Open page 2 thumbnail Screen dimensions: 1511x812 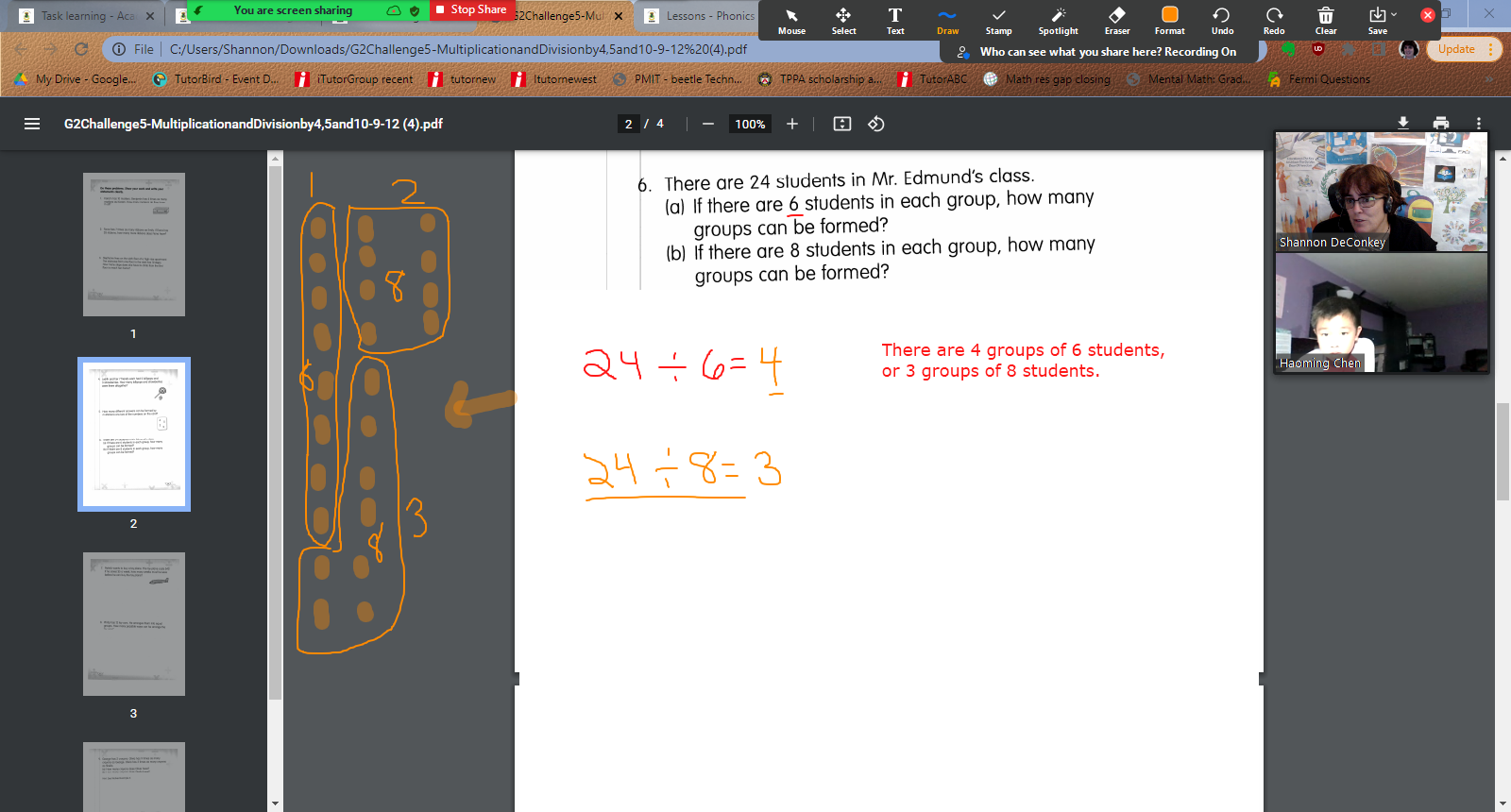pos(134,434)
